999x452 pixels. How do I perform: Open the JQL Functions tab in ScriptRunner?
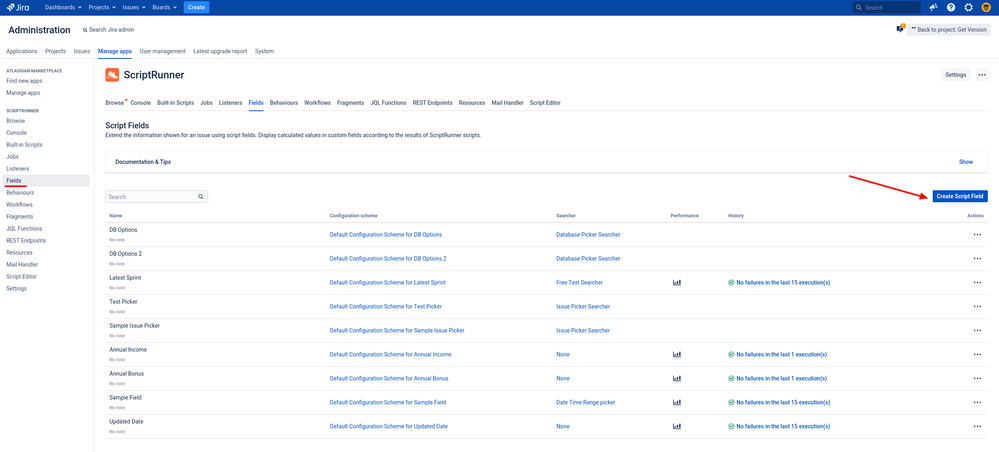click(388, 103)
